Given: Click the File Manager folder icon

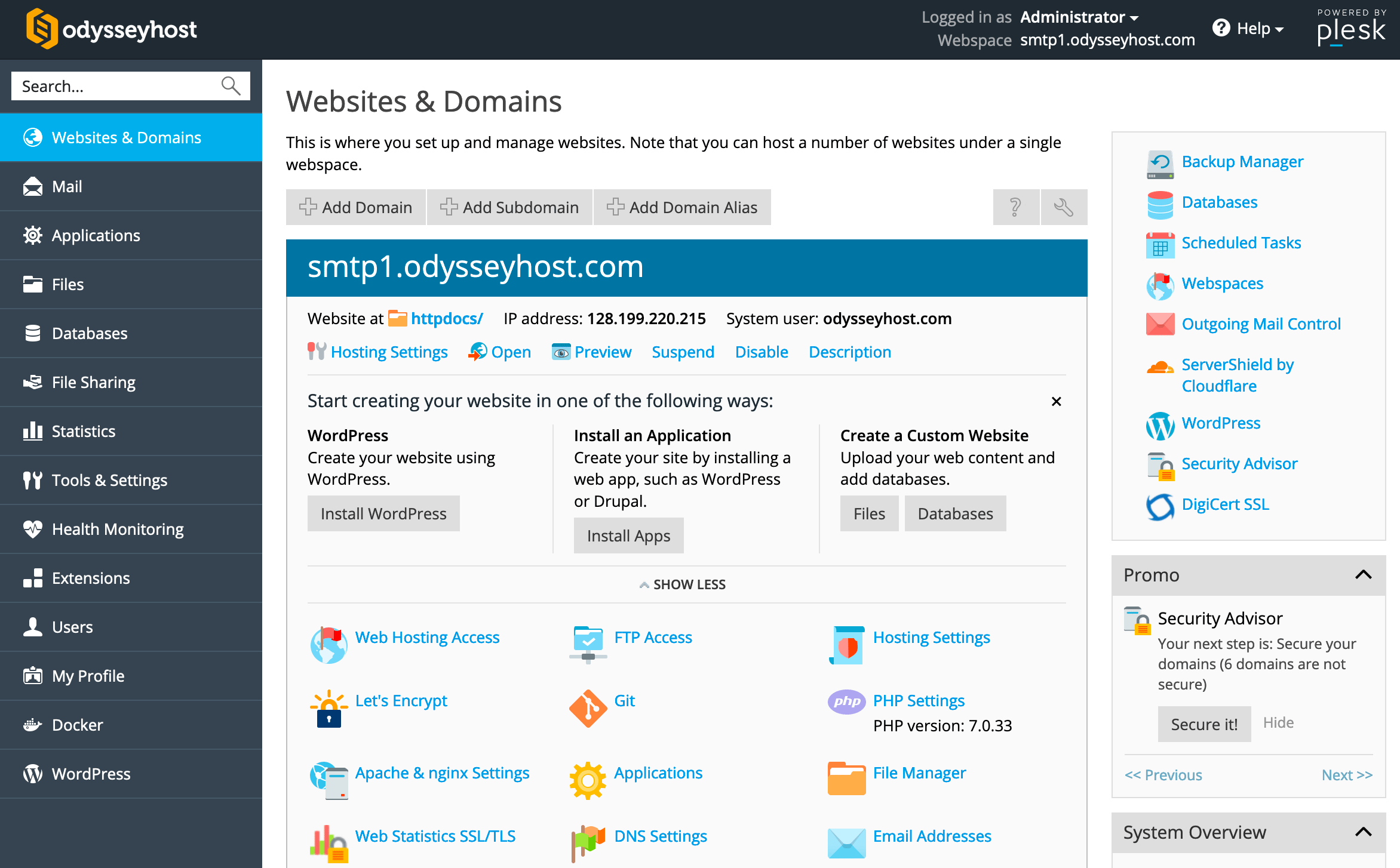Looking at the screenshot, I should [847, 778].
